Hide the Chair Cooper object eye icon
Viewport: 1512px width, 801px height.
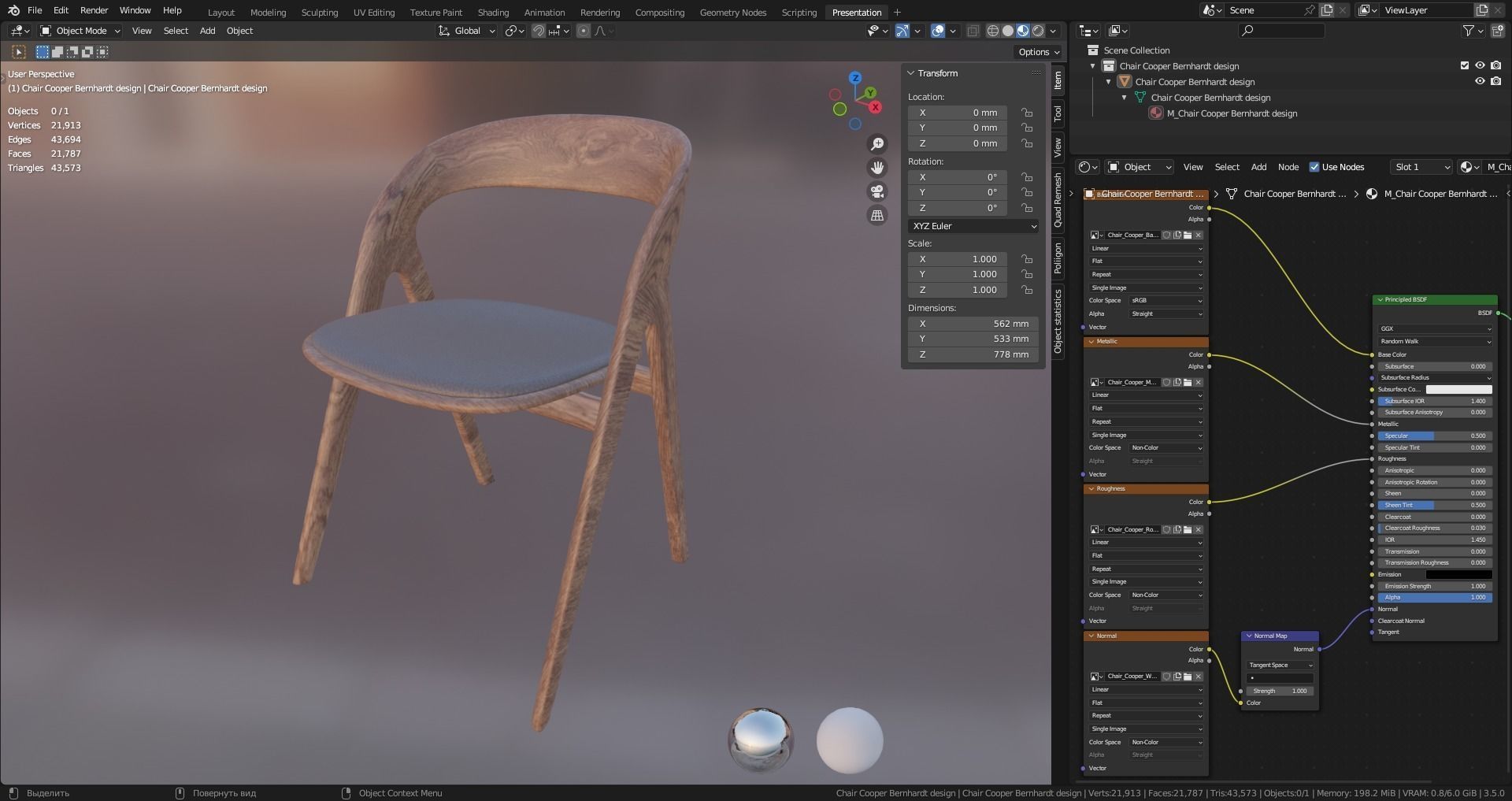pyautogui.click(x=1480, y=82)
